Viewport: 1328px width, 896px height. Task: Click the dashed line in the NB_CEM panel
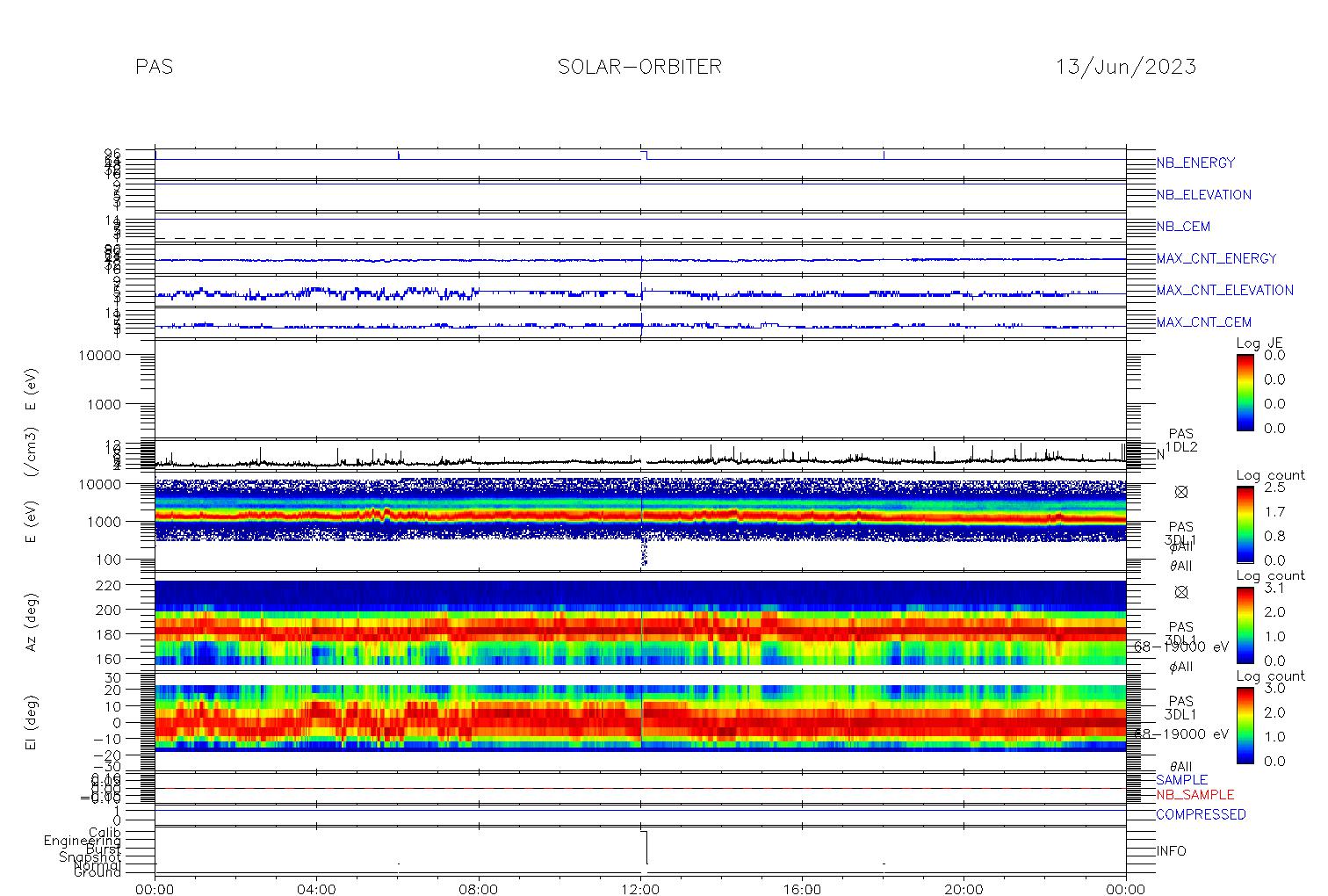(640, 238)
